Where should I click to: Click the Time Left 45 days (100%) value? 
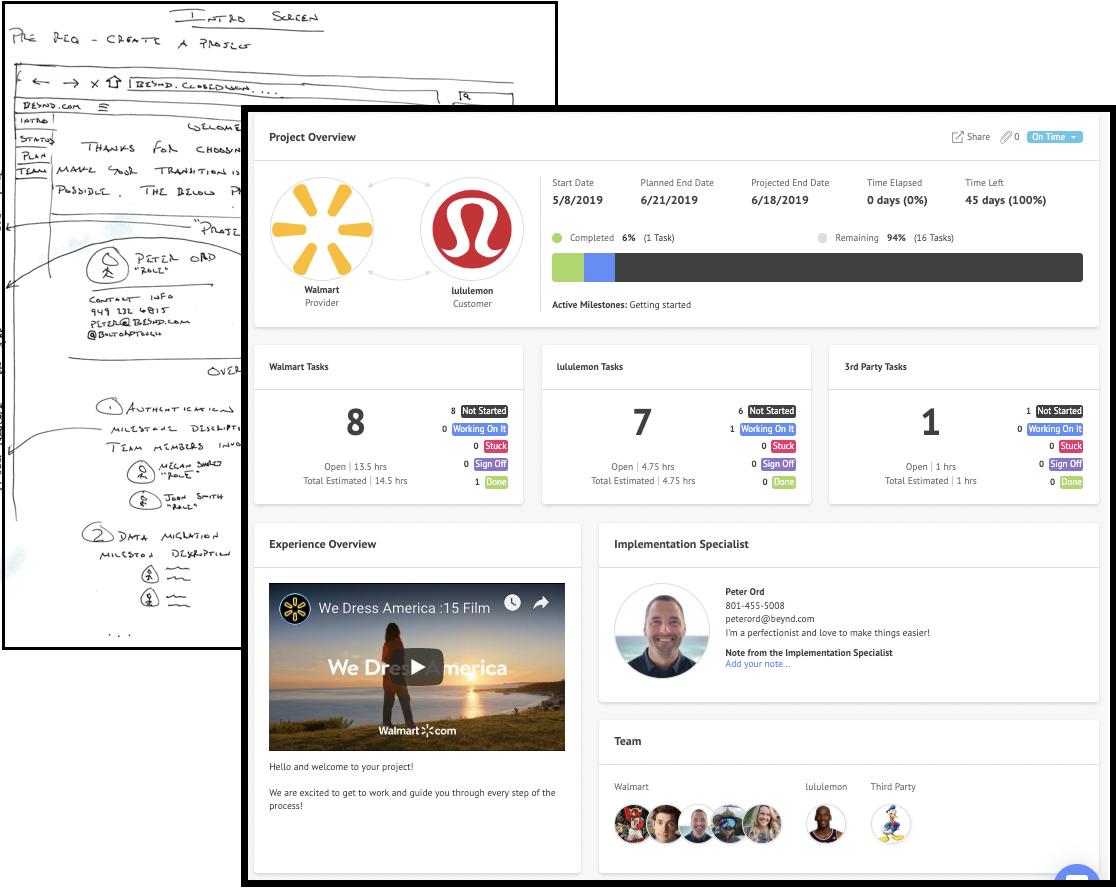coord(1005,200)
